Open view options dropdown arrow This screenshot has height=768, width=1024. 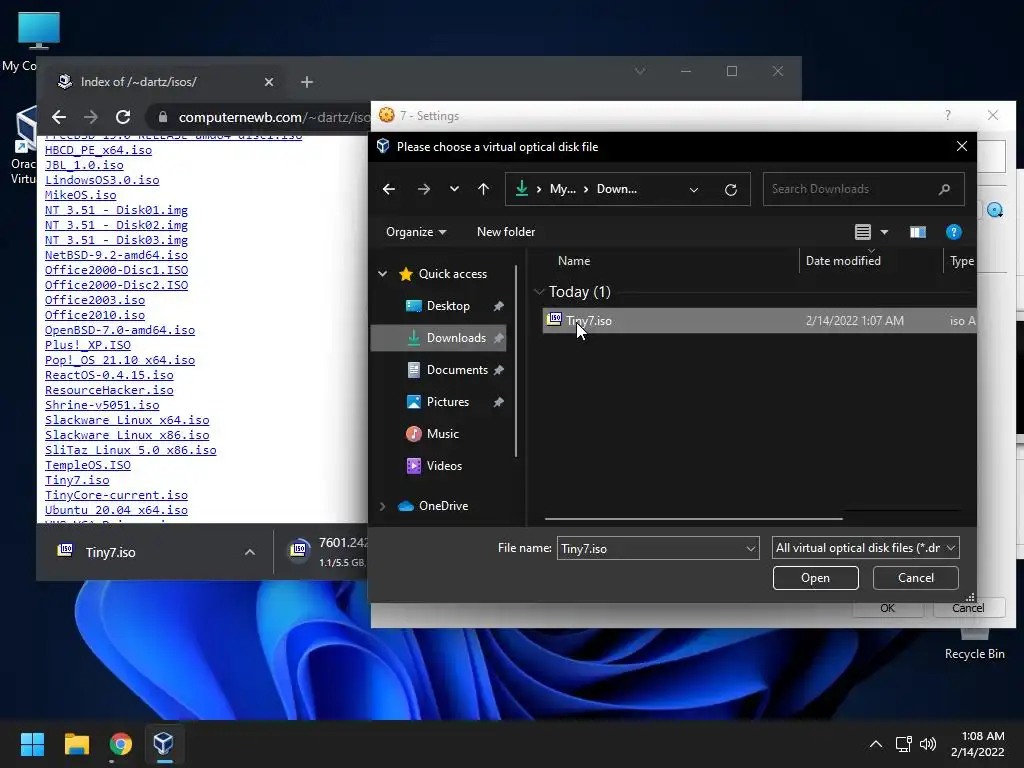pos(884,232)
